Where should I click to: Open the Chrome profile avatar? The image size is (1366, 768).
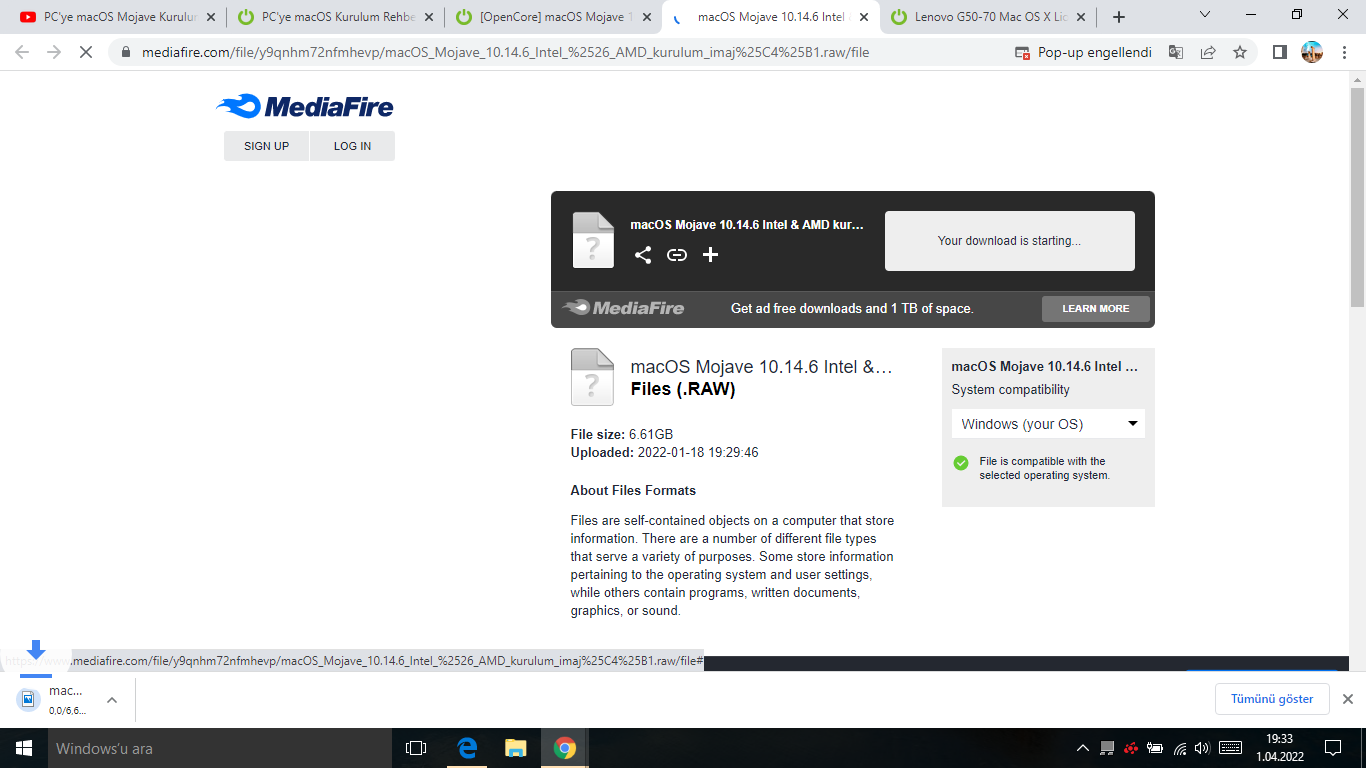coord(1312,52)
